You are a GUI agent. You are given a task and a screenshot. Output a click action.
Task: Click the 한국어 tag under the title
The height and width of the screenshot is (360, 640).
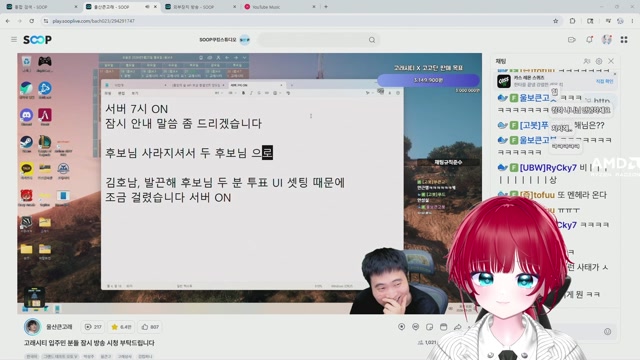point(32,356)
